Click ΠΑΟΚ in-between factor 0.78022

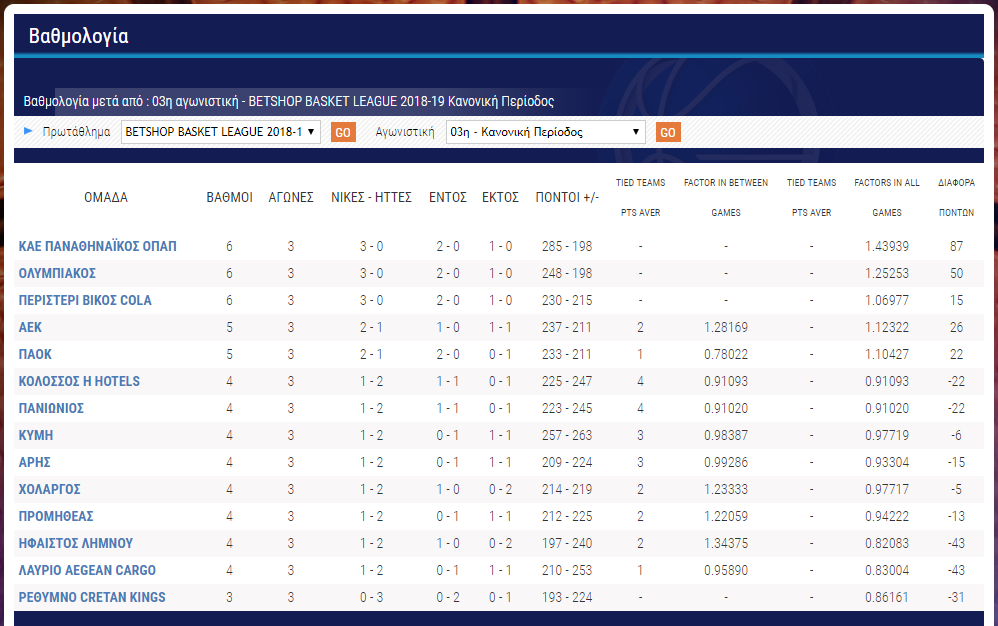tap(726, 354)
